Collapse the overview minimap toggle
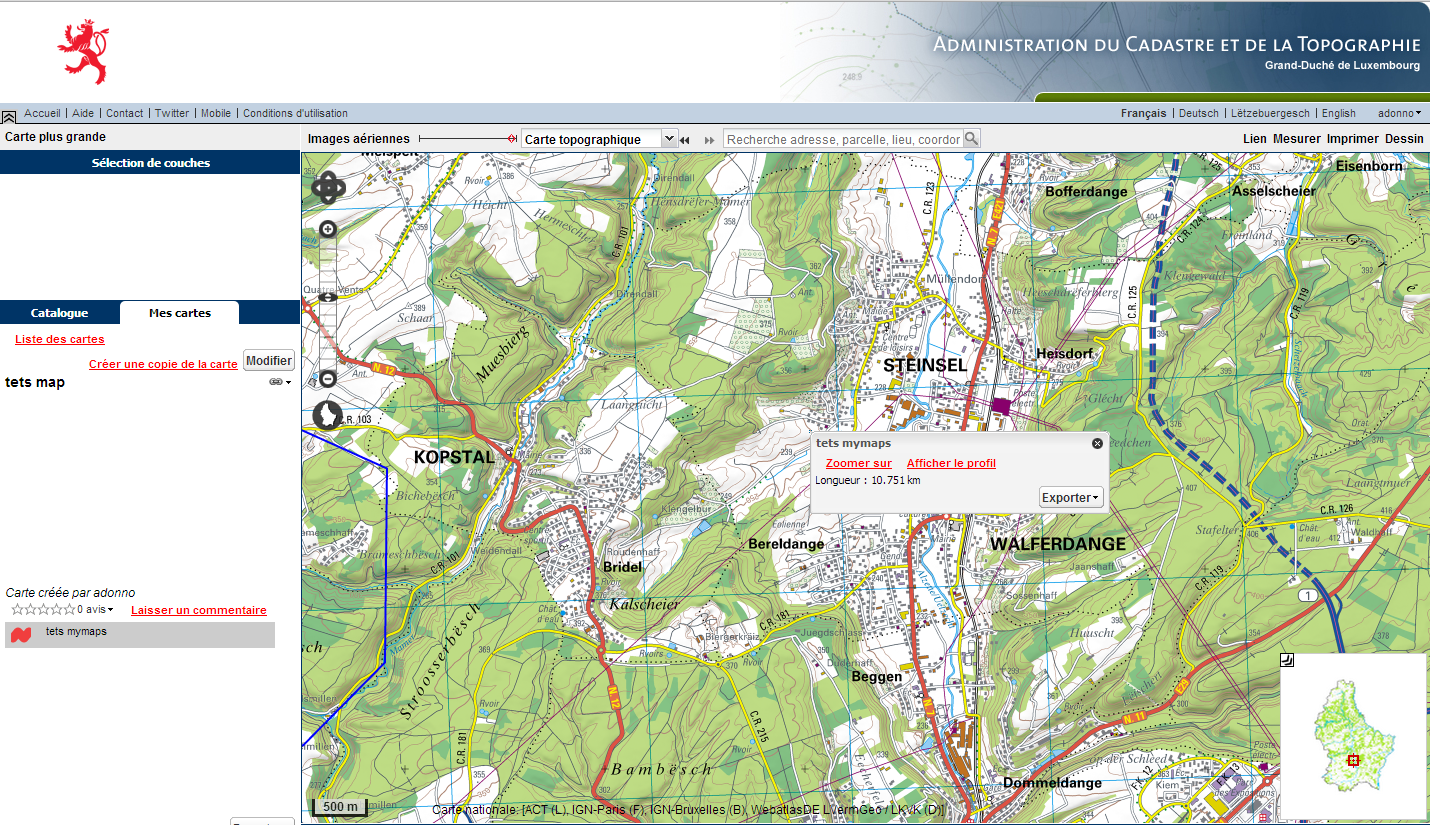1430x825 pixels. 1286,659
